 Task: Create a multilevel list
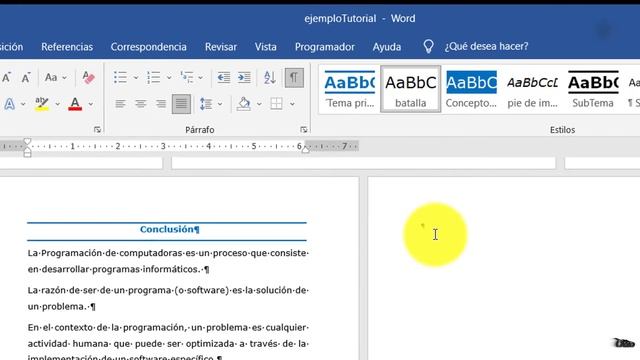187,77
